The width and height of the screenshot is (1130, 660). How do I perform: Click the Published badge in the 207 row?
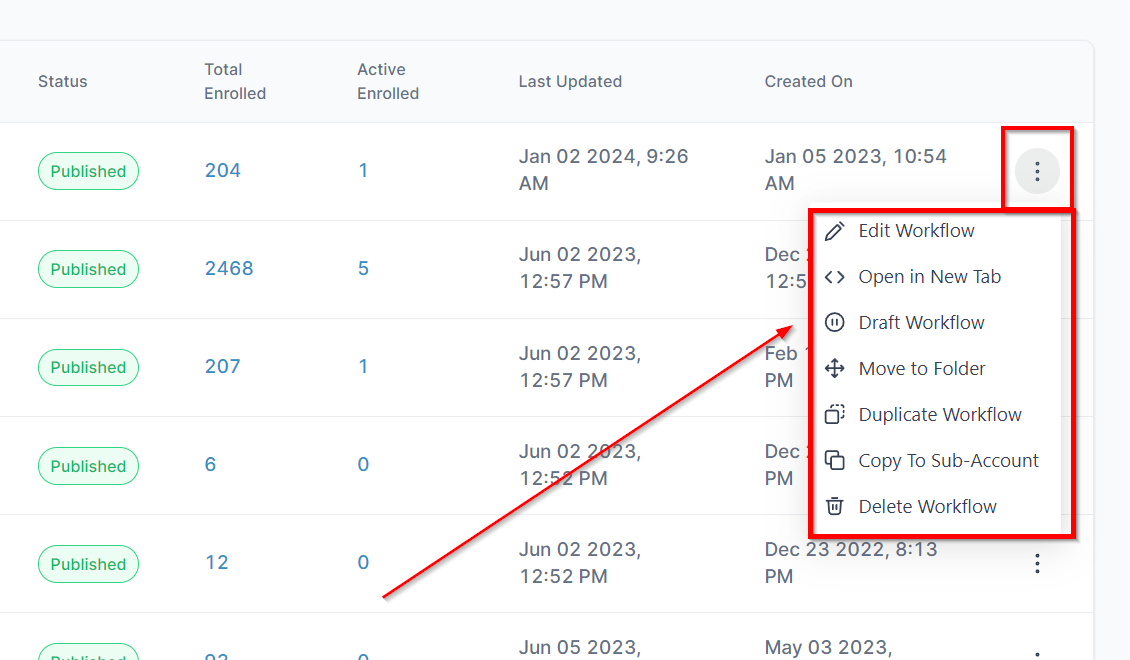tap(88, 367)
